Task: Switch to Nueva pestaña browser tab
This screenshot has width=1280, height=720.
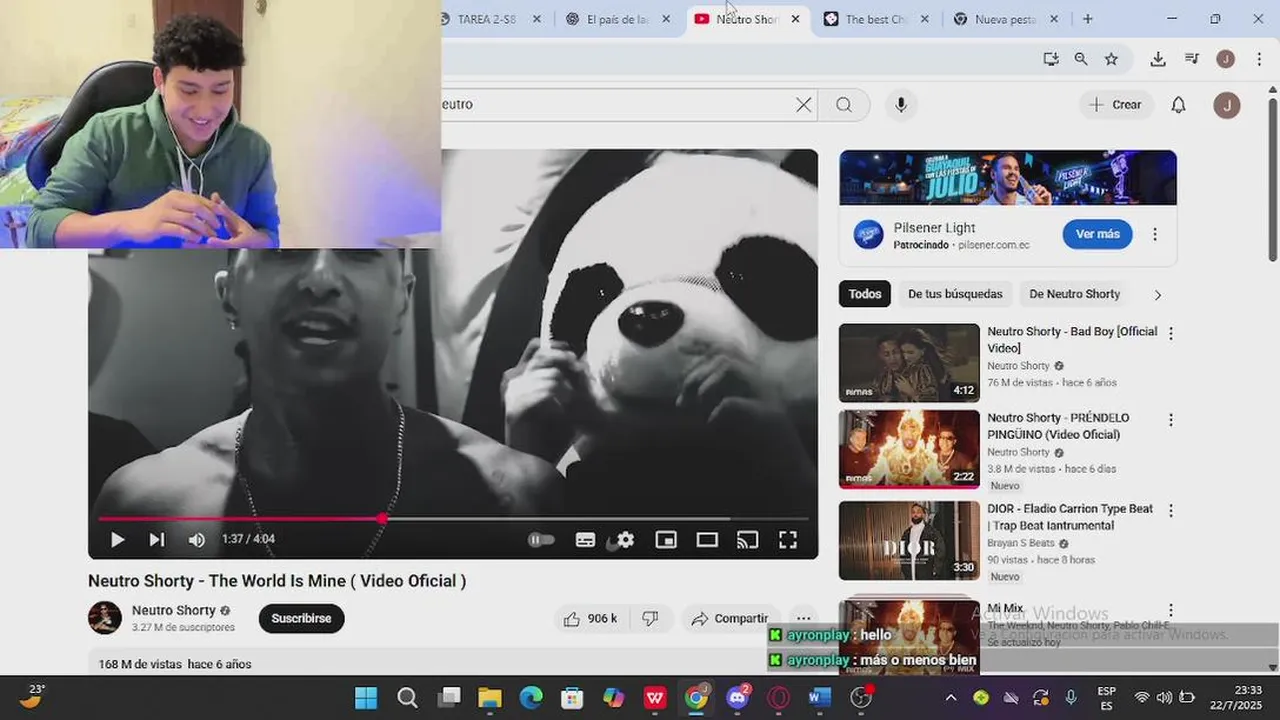Action: point(1006,19)
